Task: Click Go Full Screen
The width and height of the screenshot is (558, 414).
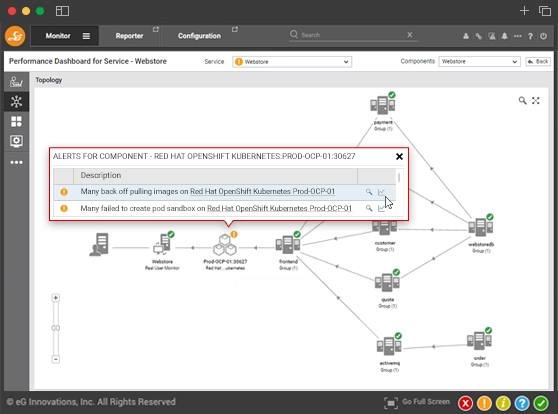Action: pos(417,402)
